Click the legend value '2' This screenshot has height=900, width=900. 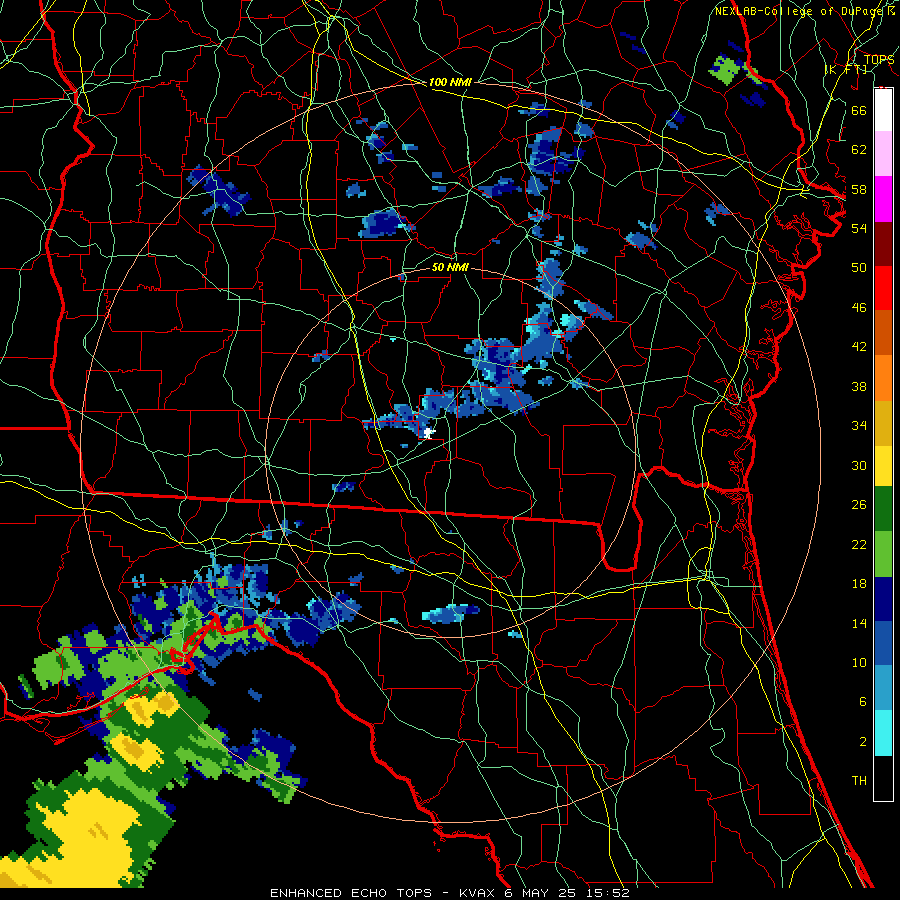click(x=862, y=742)
